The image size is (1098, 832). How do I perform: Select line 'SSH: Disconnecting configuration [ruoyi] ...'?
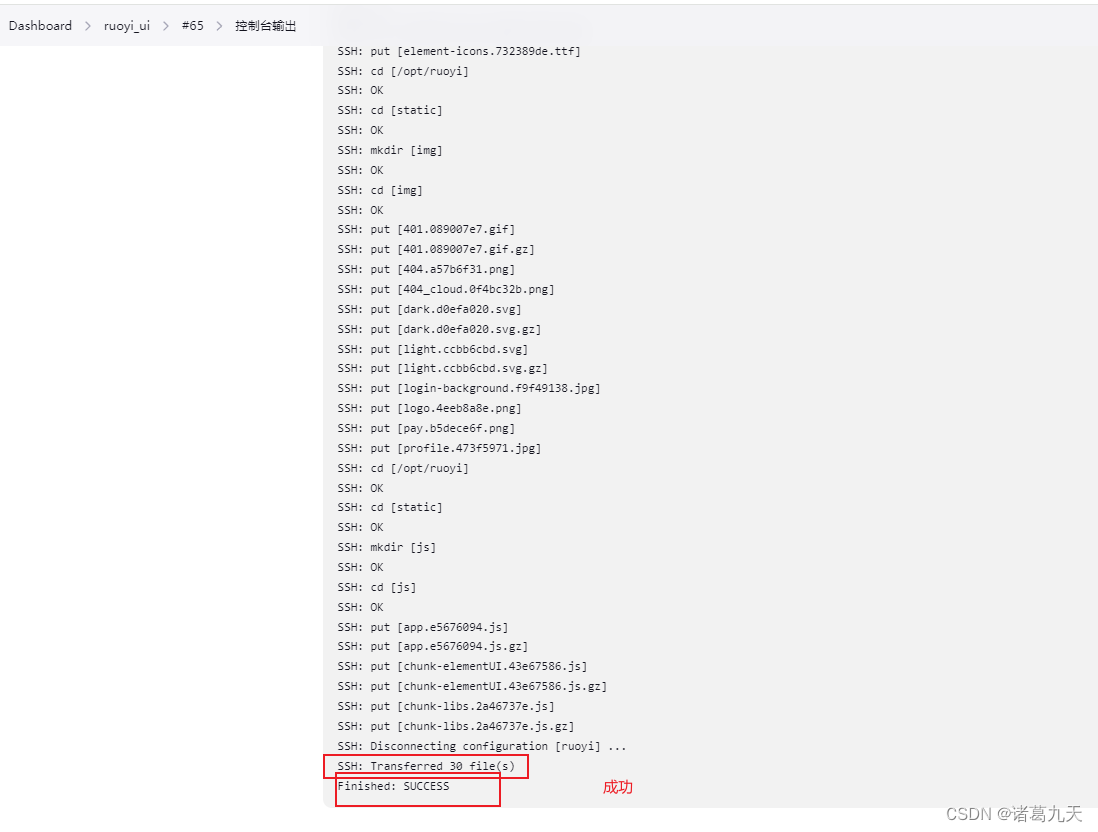pos(482,746)
